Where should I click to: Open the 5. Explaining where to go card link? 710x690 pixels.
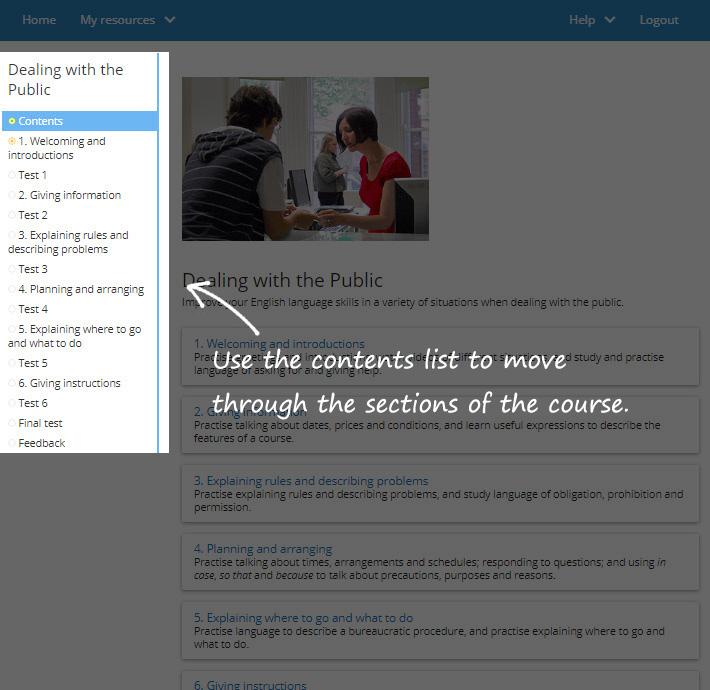[x=303, y=618]
